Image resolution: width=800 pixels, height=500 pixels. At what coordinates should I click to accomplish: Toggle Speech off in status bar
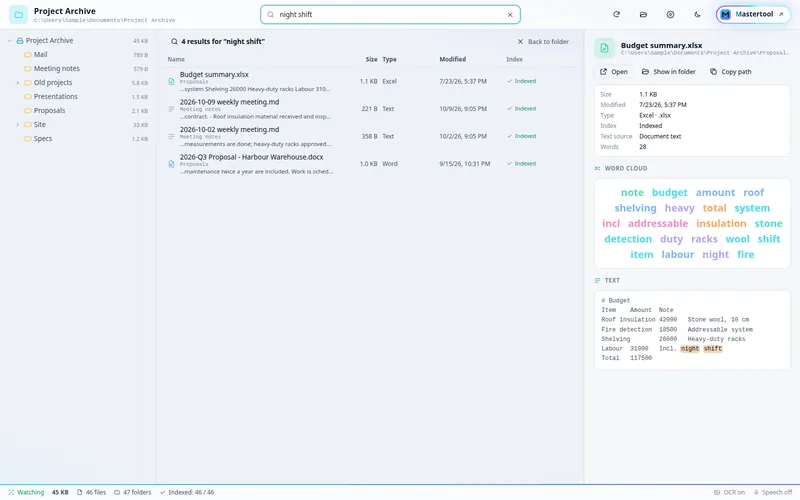772,492
